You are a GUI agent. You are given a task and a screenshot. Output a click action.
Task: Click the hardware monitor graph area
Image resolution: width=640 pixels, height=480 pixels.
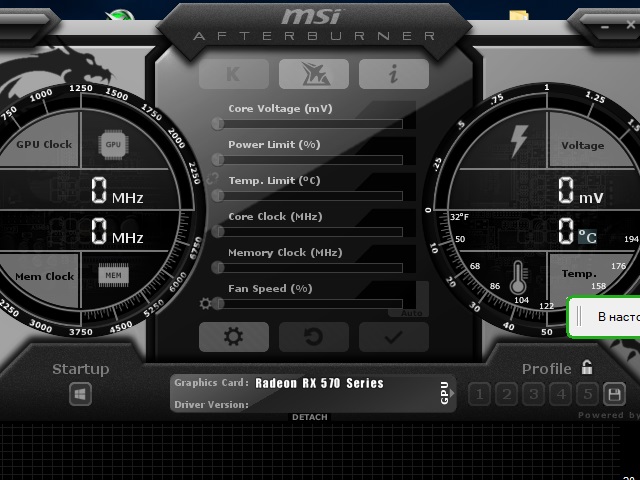pyautogui.click(x=310, y=451)
